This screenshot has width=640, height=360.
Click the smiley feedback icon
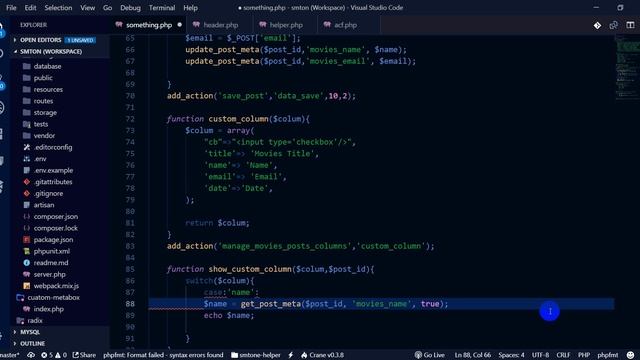click(x=631, y=355)
